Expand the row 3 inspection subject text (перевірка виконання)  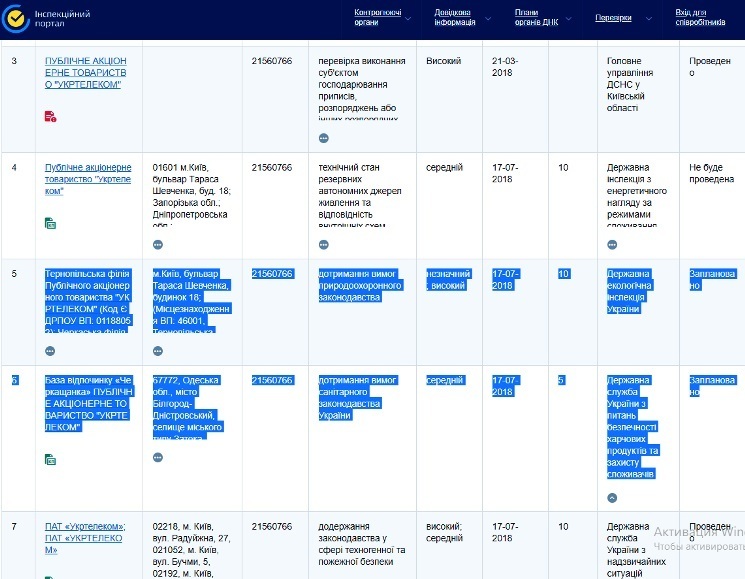(x=324, y=138)
